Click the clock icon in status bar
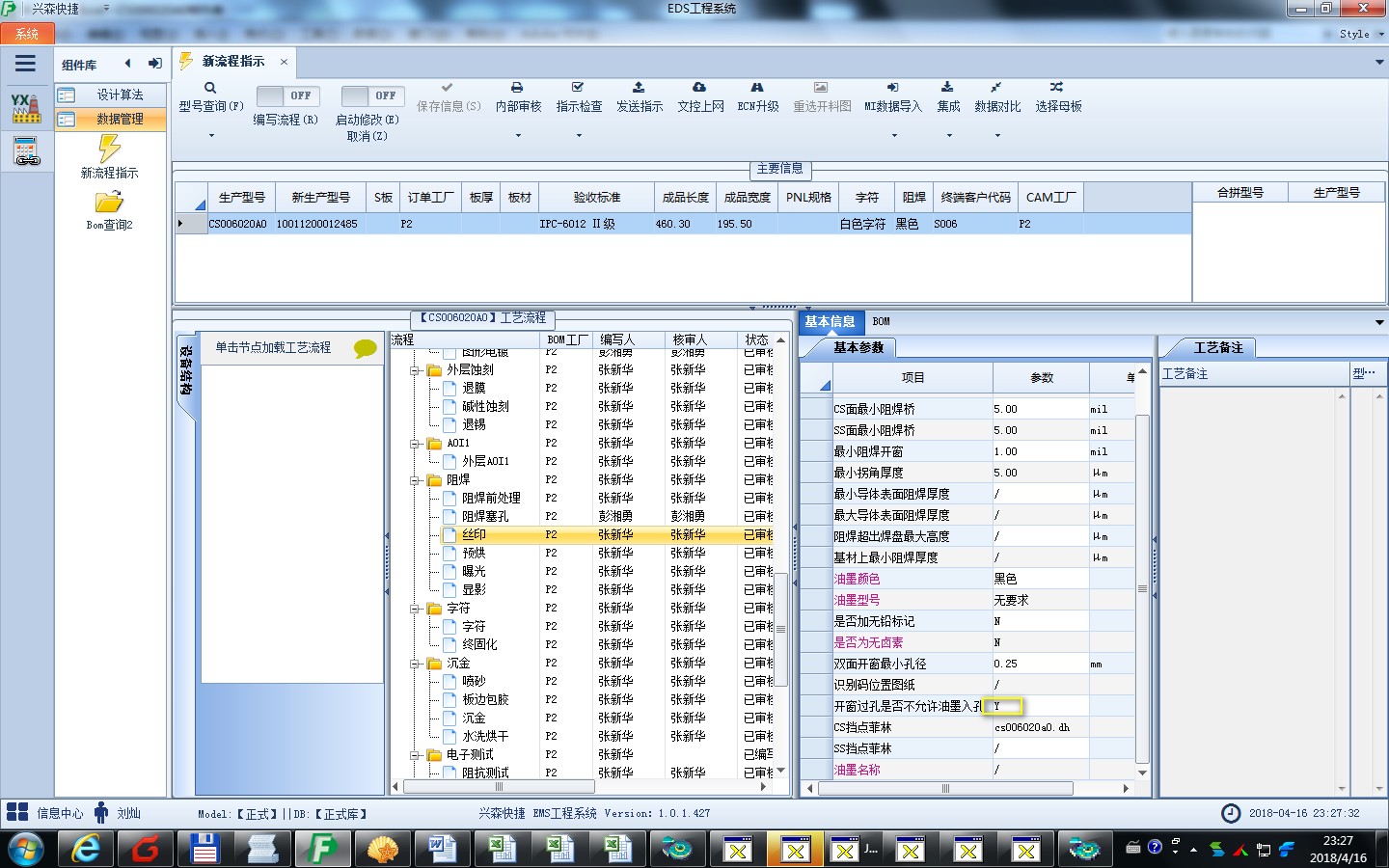 pyautogui.click(x=1231, y=813)
